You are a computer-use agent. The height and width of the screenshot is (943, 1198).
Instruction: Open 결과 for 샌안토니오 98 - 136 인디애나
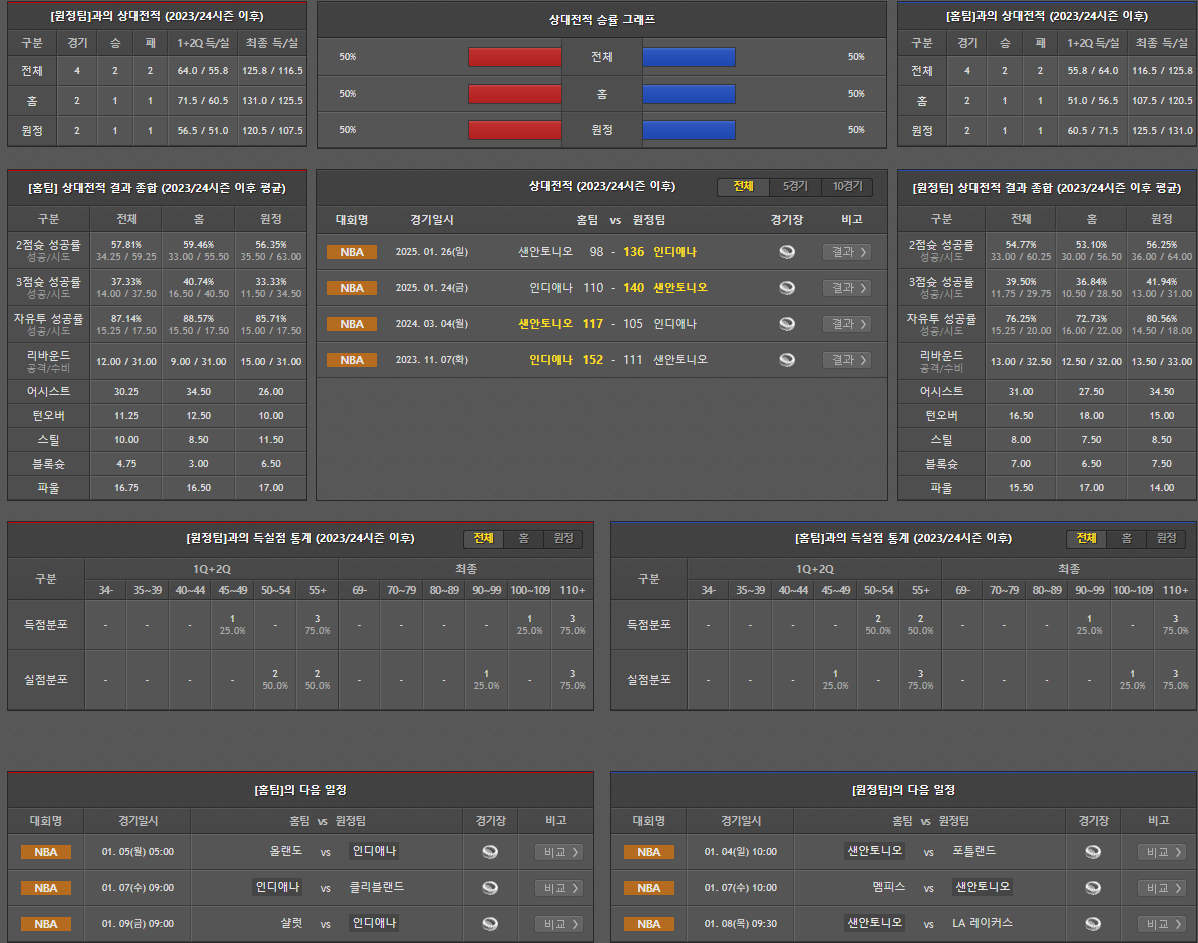click(x=846, y=252)
